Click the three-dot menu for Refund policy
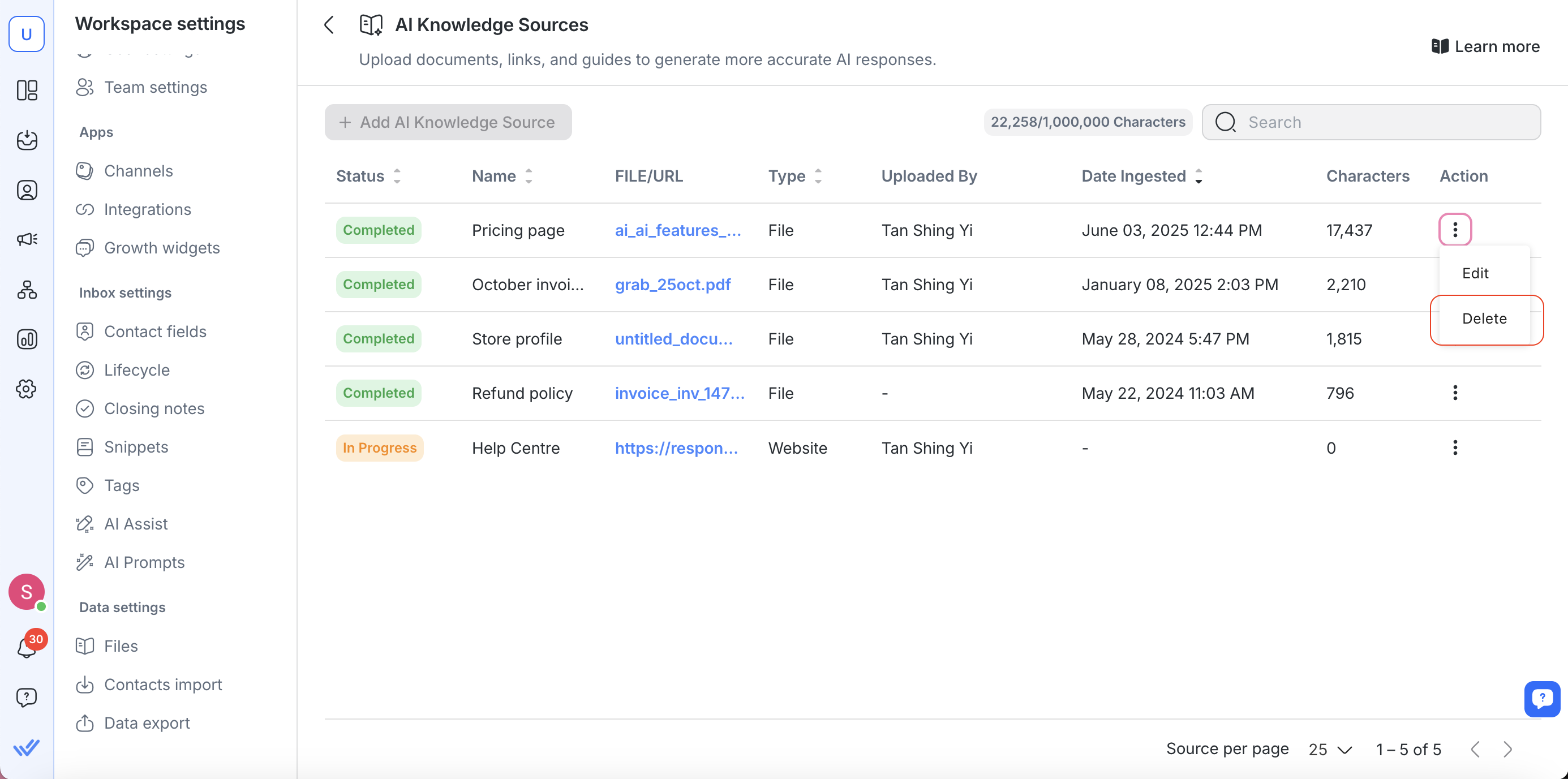The height and width of the screenshot is (779, 1568). point(1455,393)
